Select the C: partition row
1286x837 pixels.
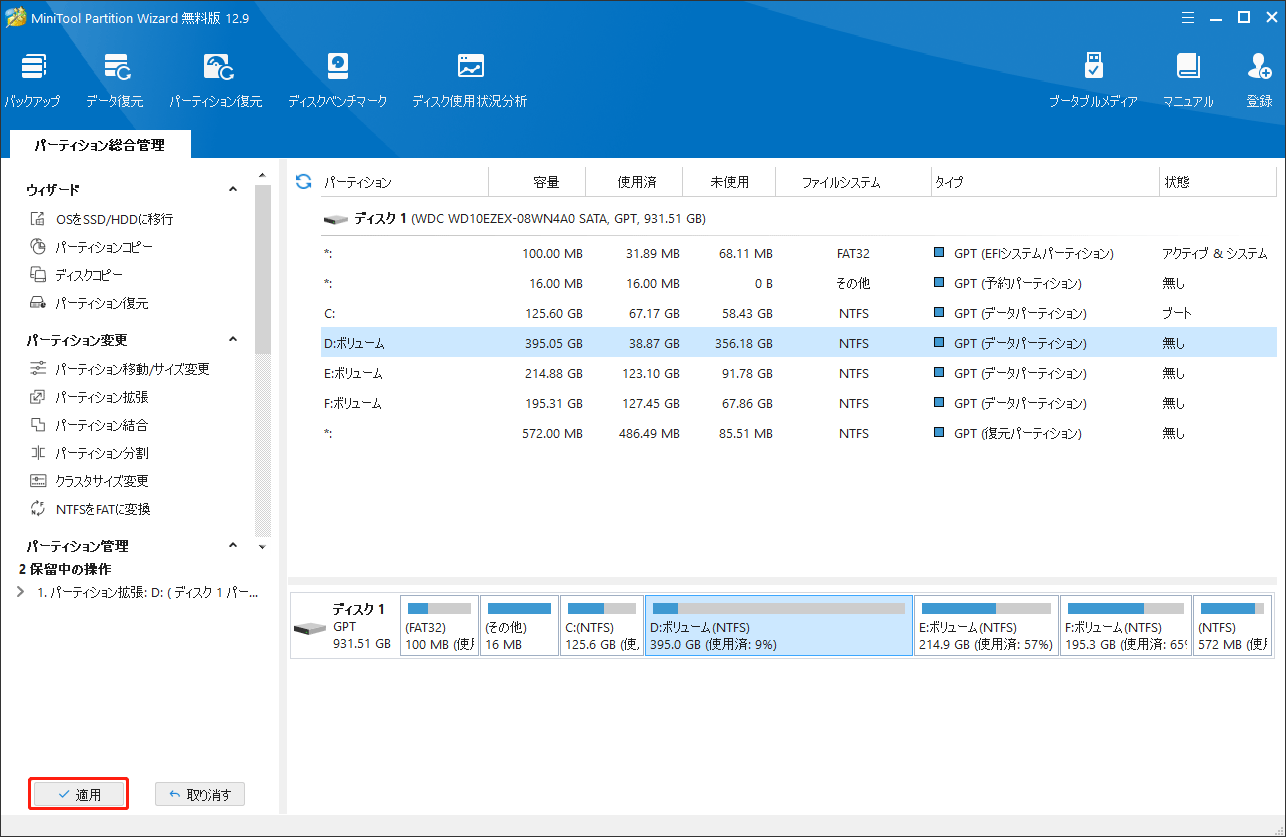point(798,313)
